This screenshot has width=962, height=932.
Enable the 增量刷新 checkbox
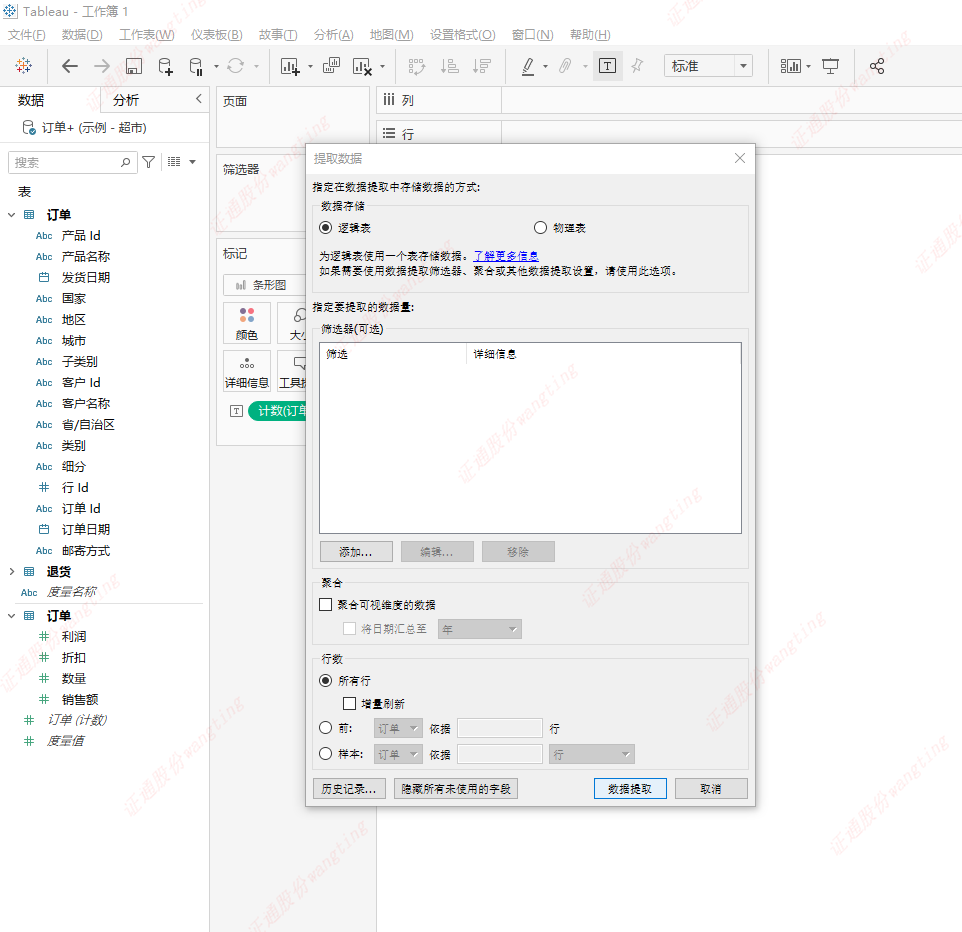pyautogui.click(x=349, y=703)
